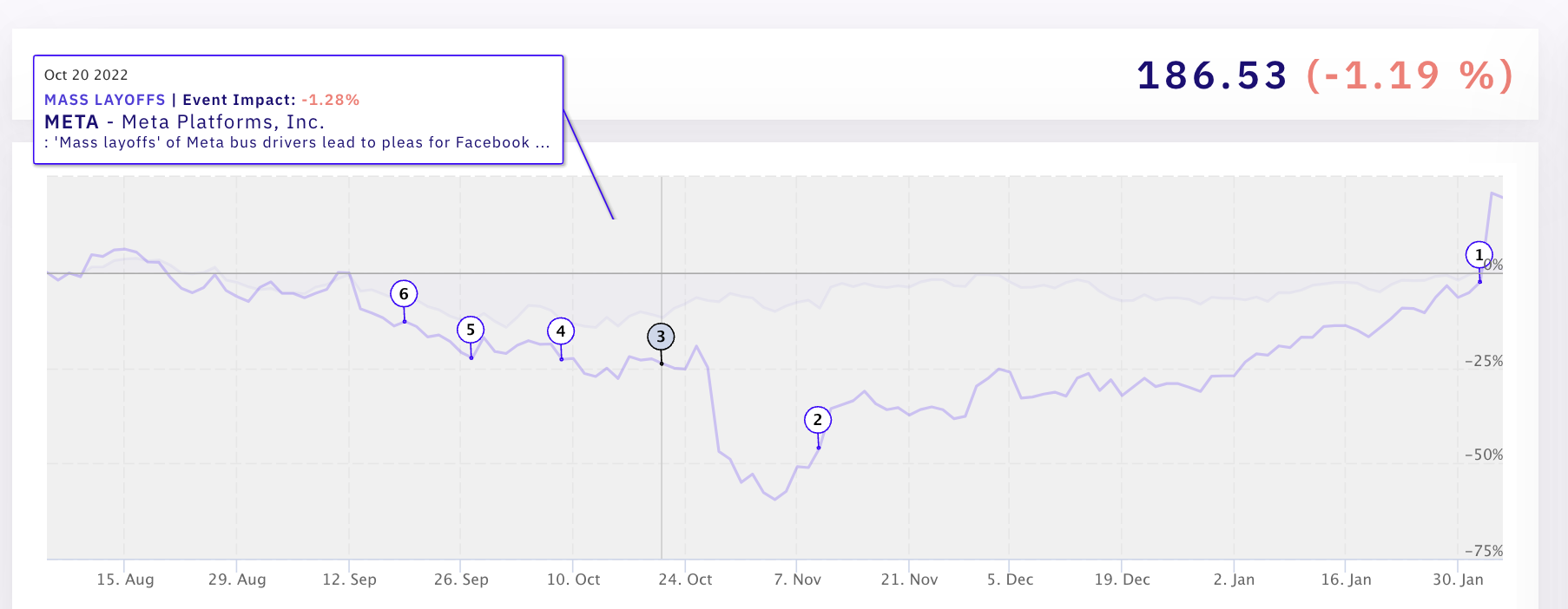Click the -1.28% event impact value
This screenshot has width=1568, height=609.
click(x=330, y=100)
